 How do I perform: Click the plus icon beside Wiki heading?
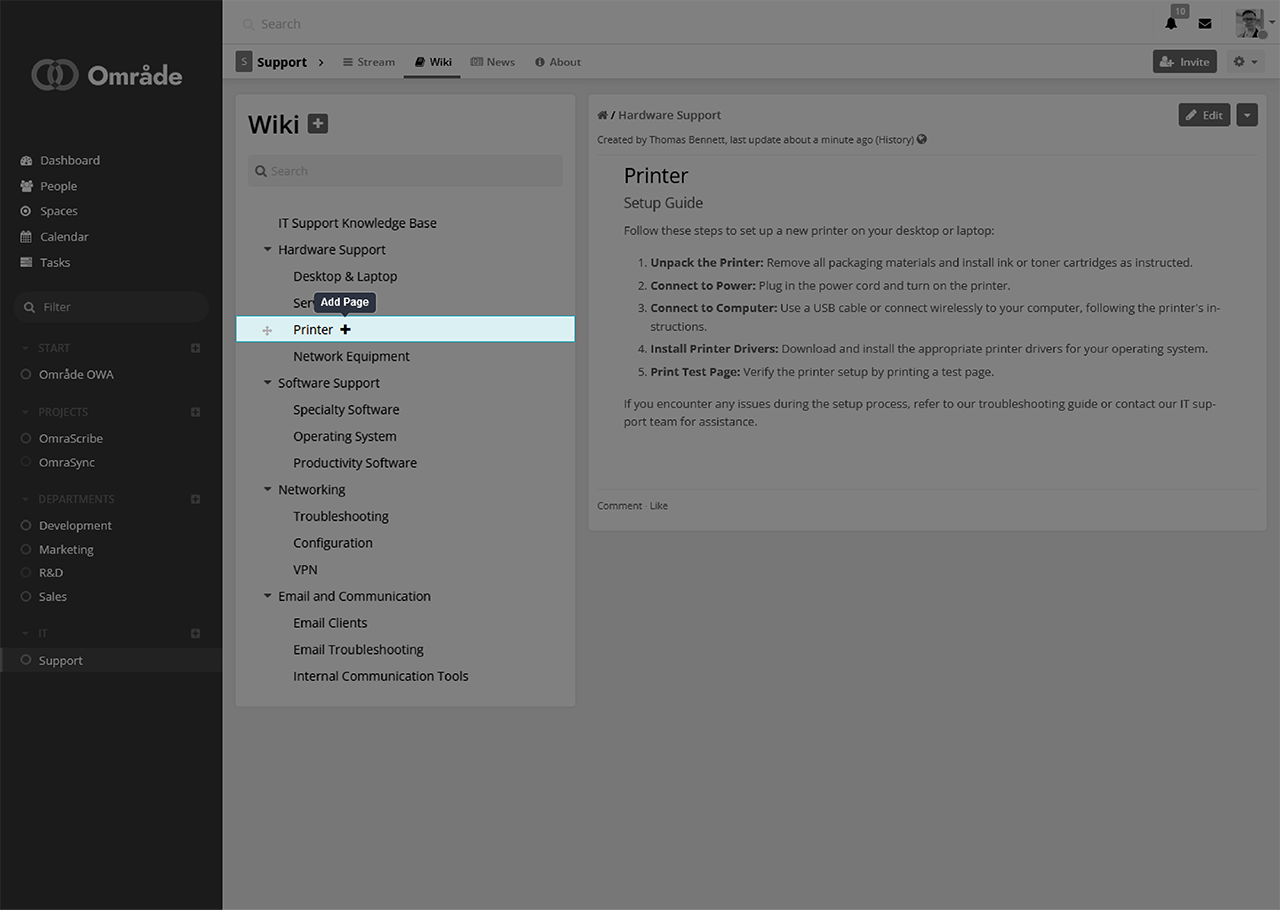click(318, 124)
